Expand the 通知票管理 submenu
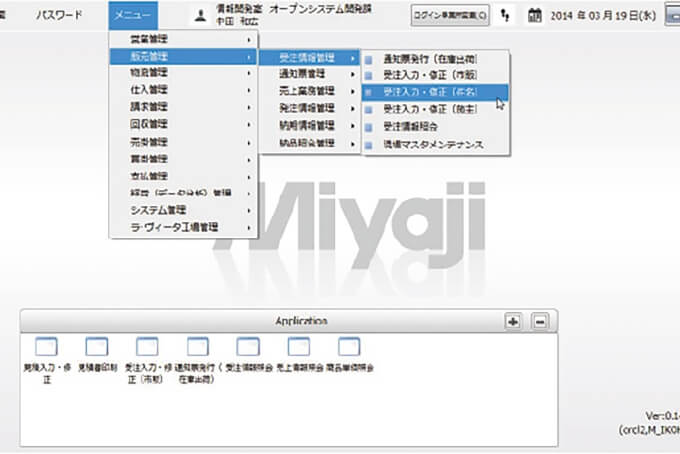 click(x=310, y=74)
